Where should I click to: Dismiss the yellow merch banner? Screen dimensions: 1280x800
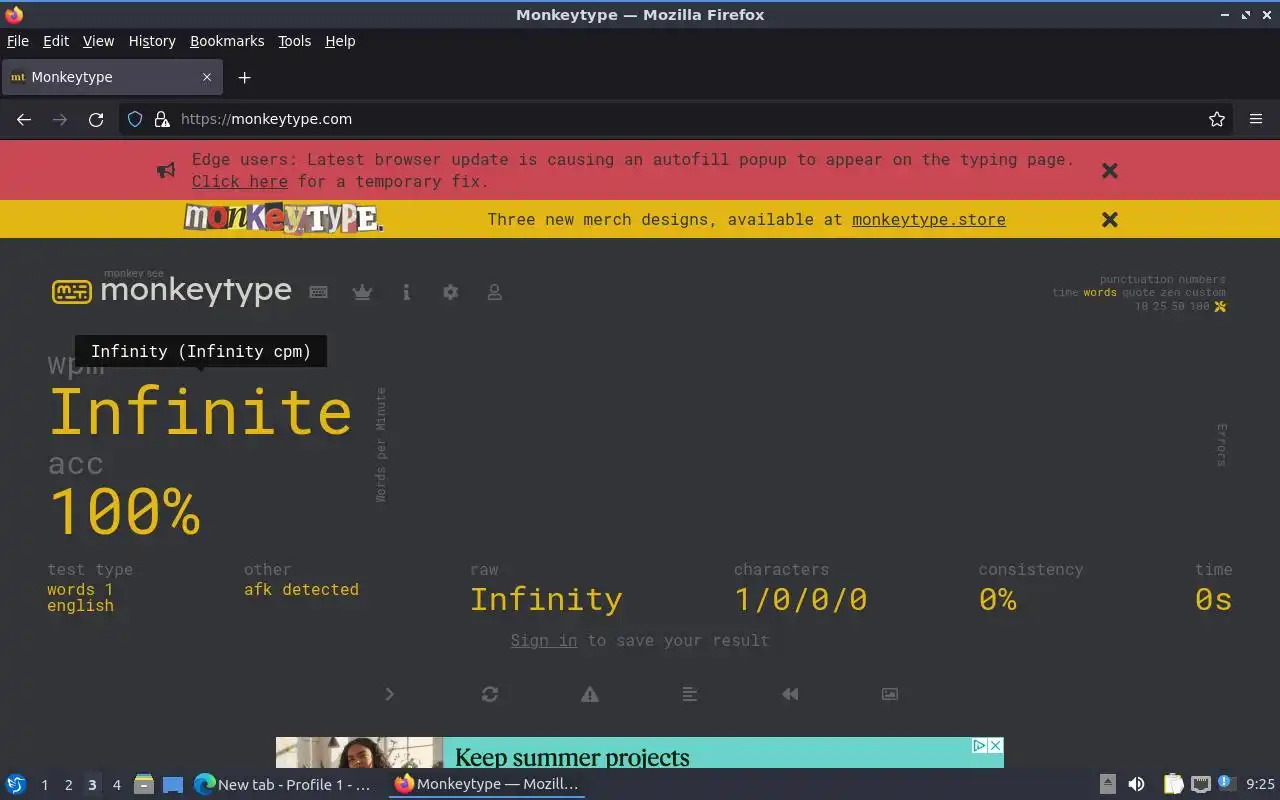1110,219
